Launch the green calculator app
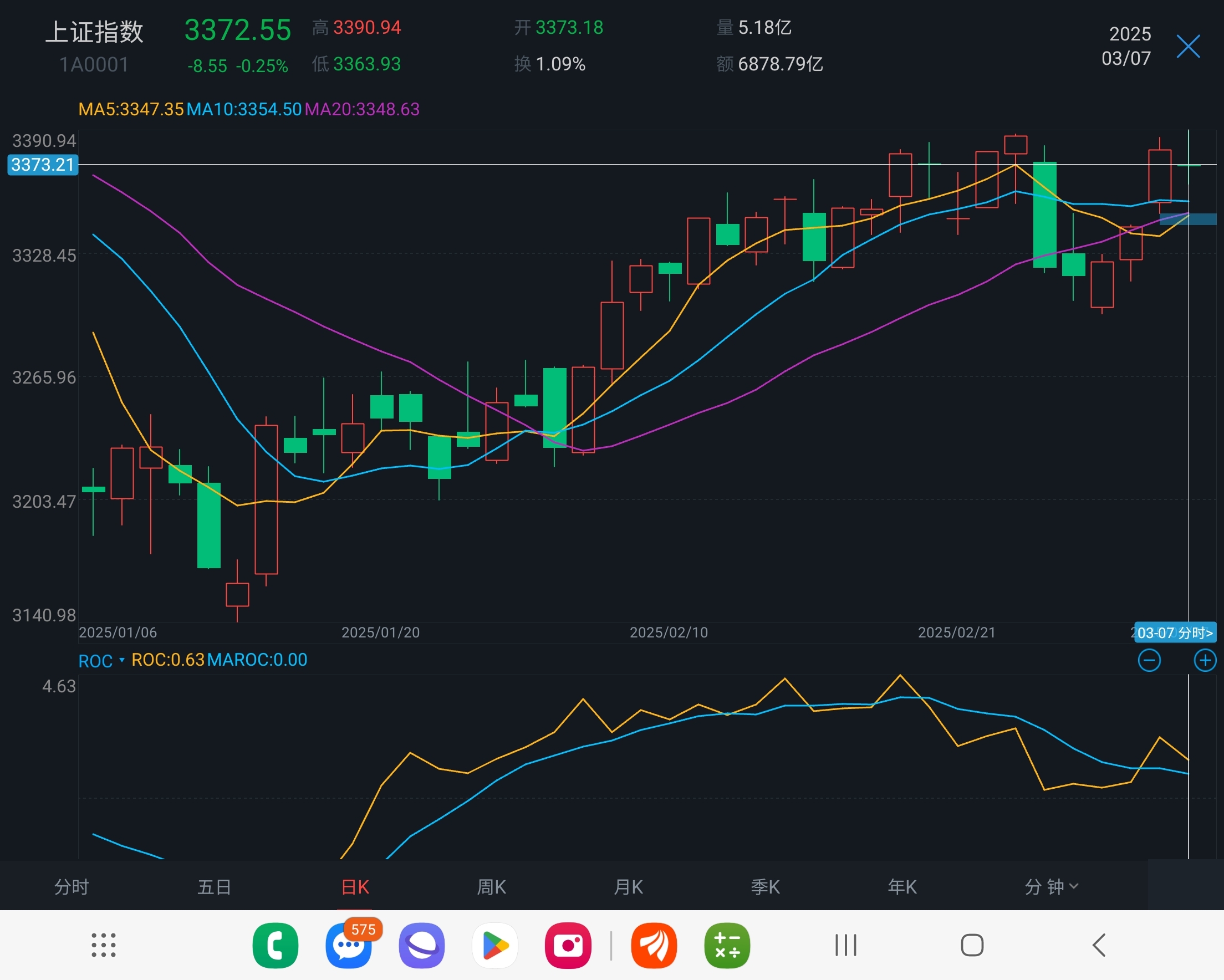The width and height of the screenshot is (1224, 980). 727,946
